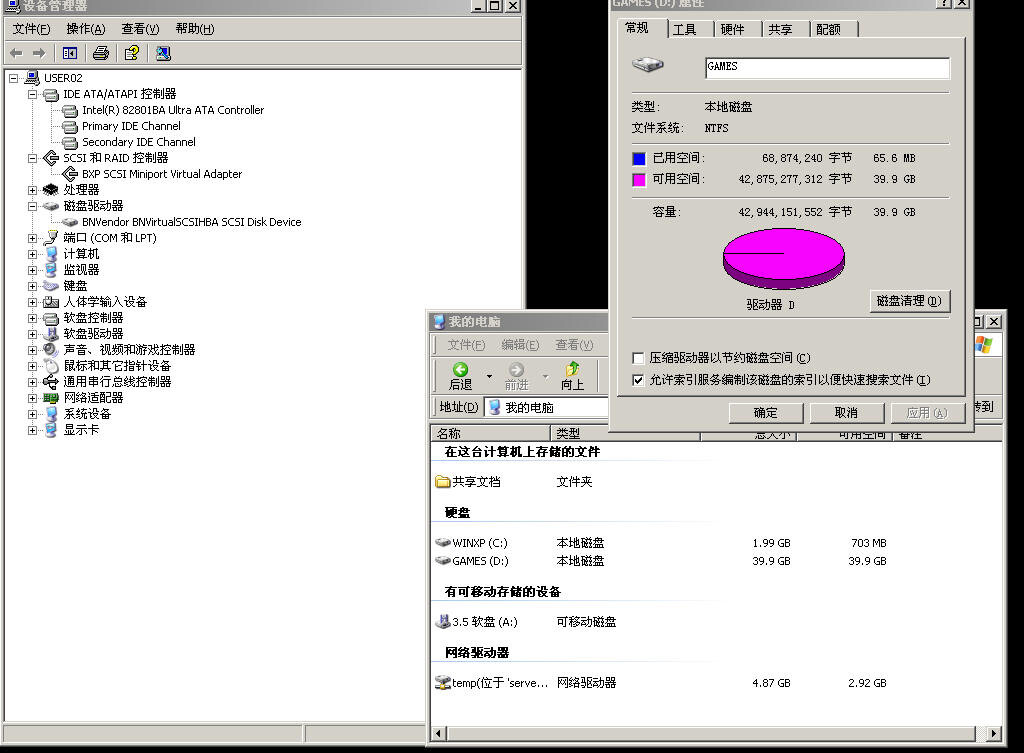Click the scan for hardware changes icon
Image resolution: width=1024 pixels, height=753 pixels.
pos(163,53)
